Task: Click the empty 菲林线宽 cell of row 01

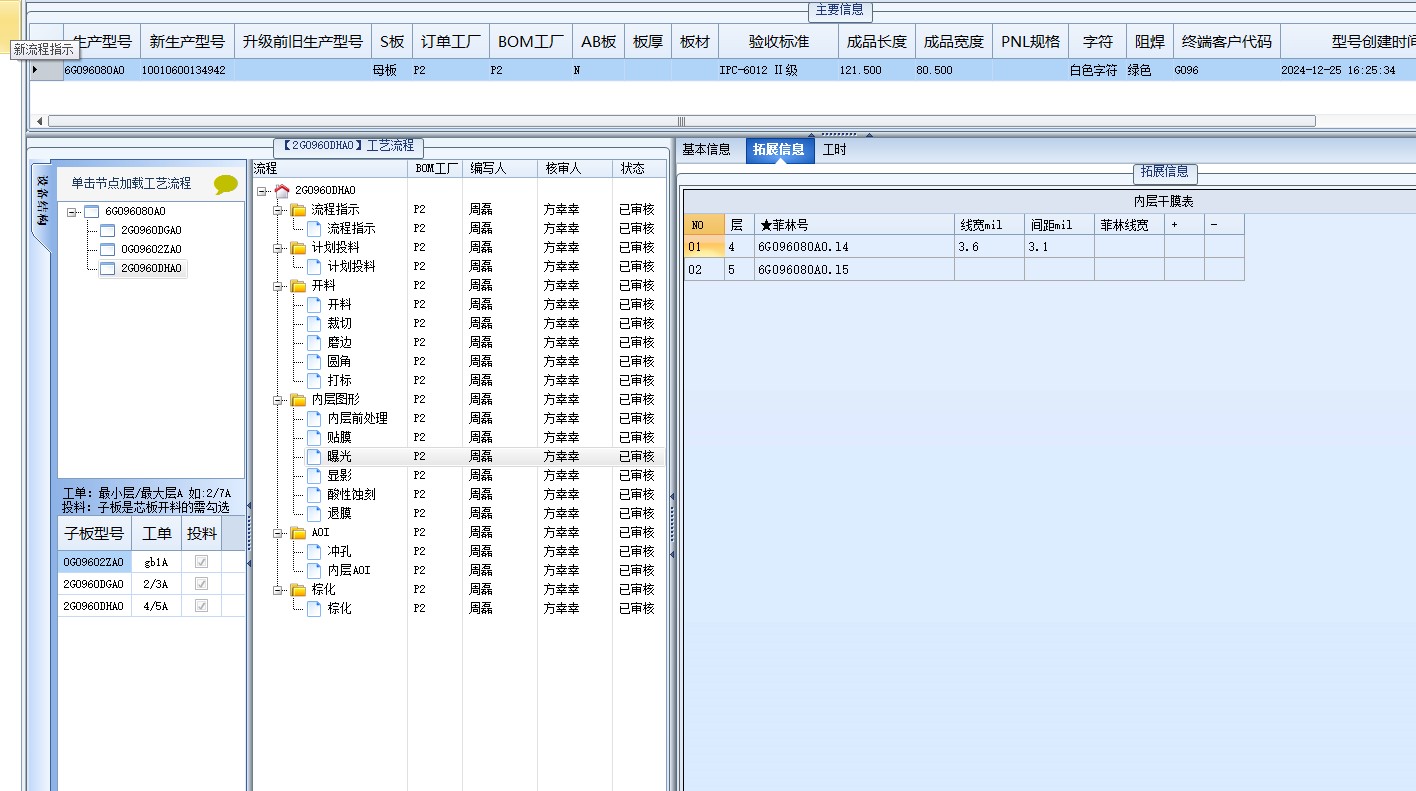Action: (1130, 247)
